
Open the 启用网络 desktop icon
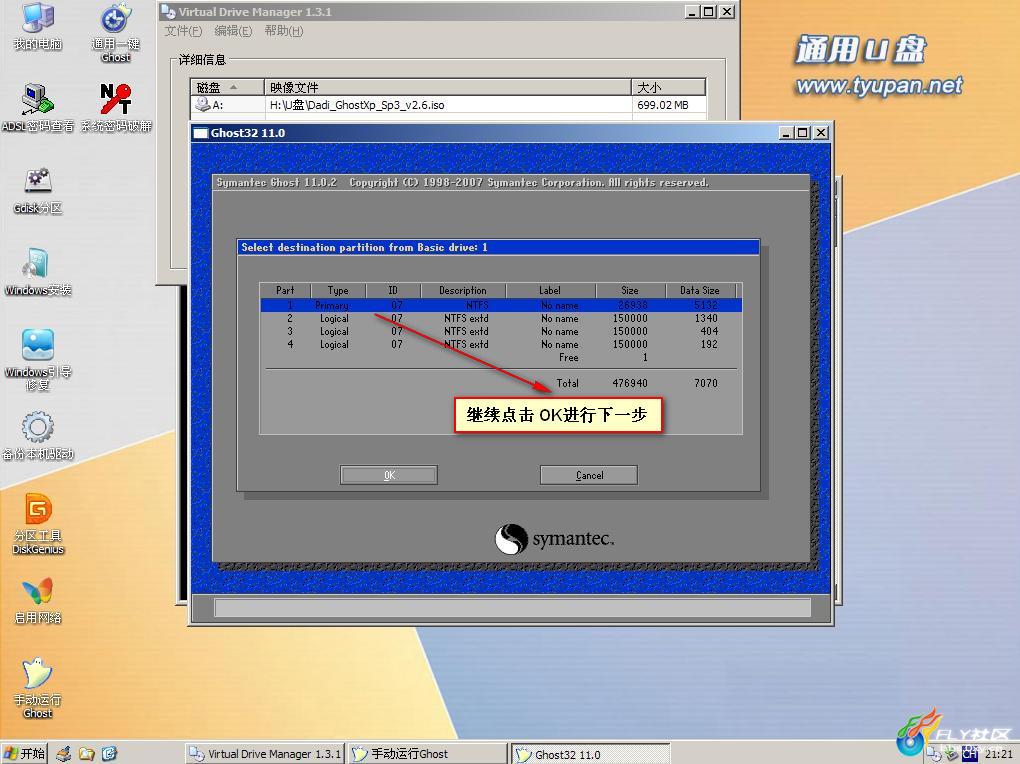(38, 600)
